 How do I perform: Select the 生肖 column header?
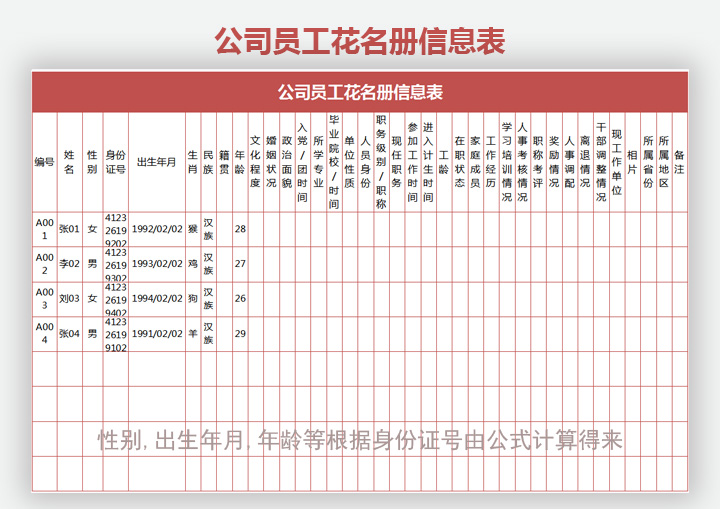tap(193, 162)
